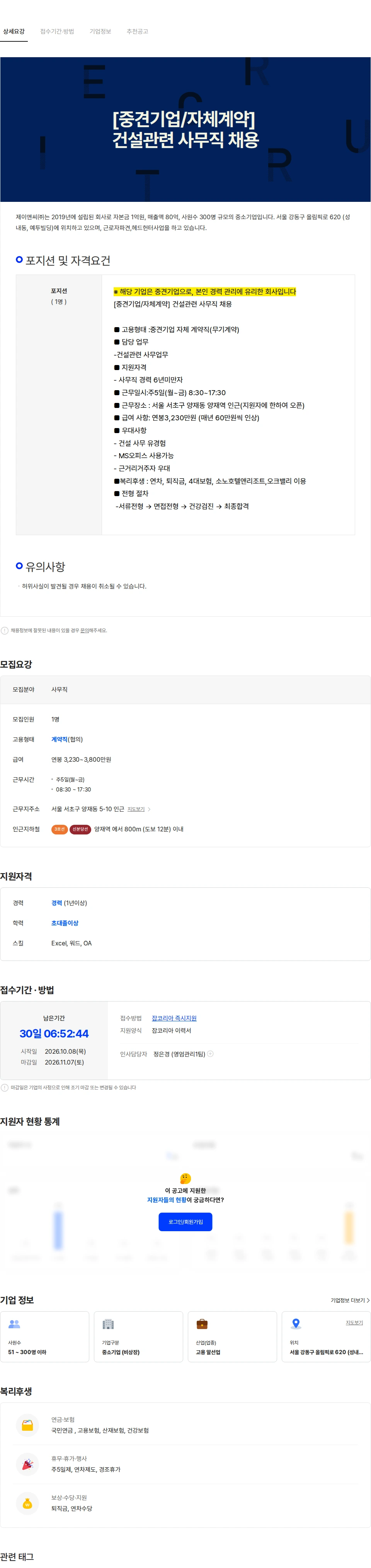Click the chevron after 지도보기 address link
This screenshot has height=1568, width=371.
click(149, 809)
